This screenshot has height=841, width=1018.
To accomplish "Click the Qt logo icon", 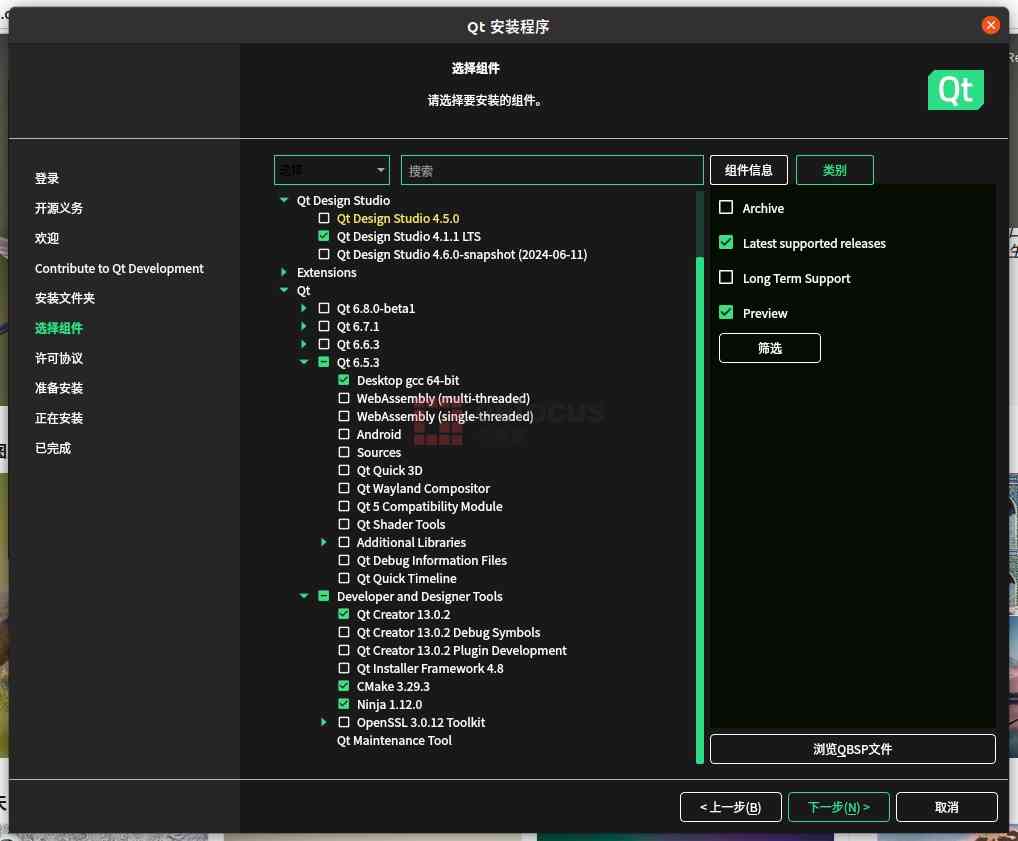I will click(x=955, y=89).
